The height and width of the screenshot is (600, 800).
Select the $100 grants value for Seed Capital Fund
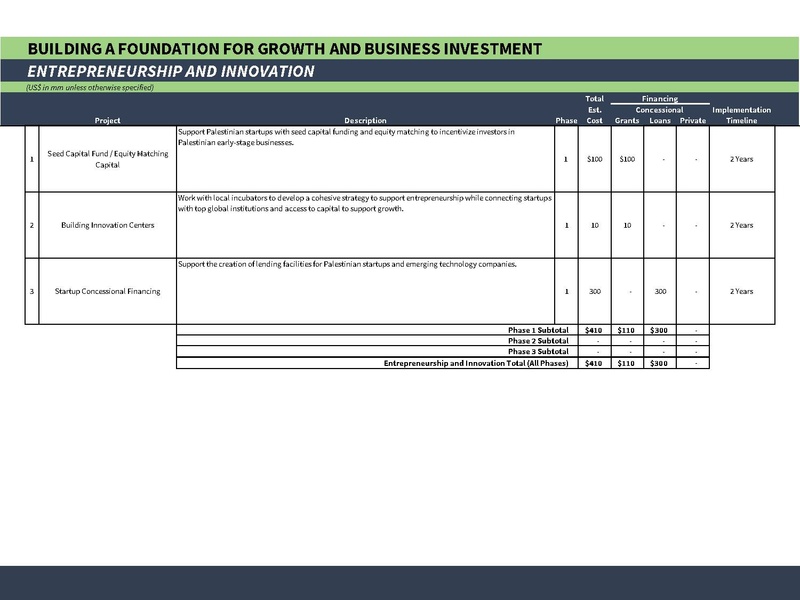(x=627, y=159)
